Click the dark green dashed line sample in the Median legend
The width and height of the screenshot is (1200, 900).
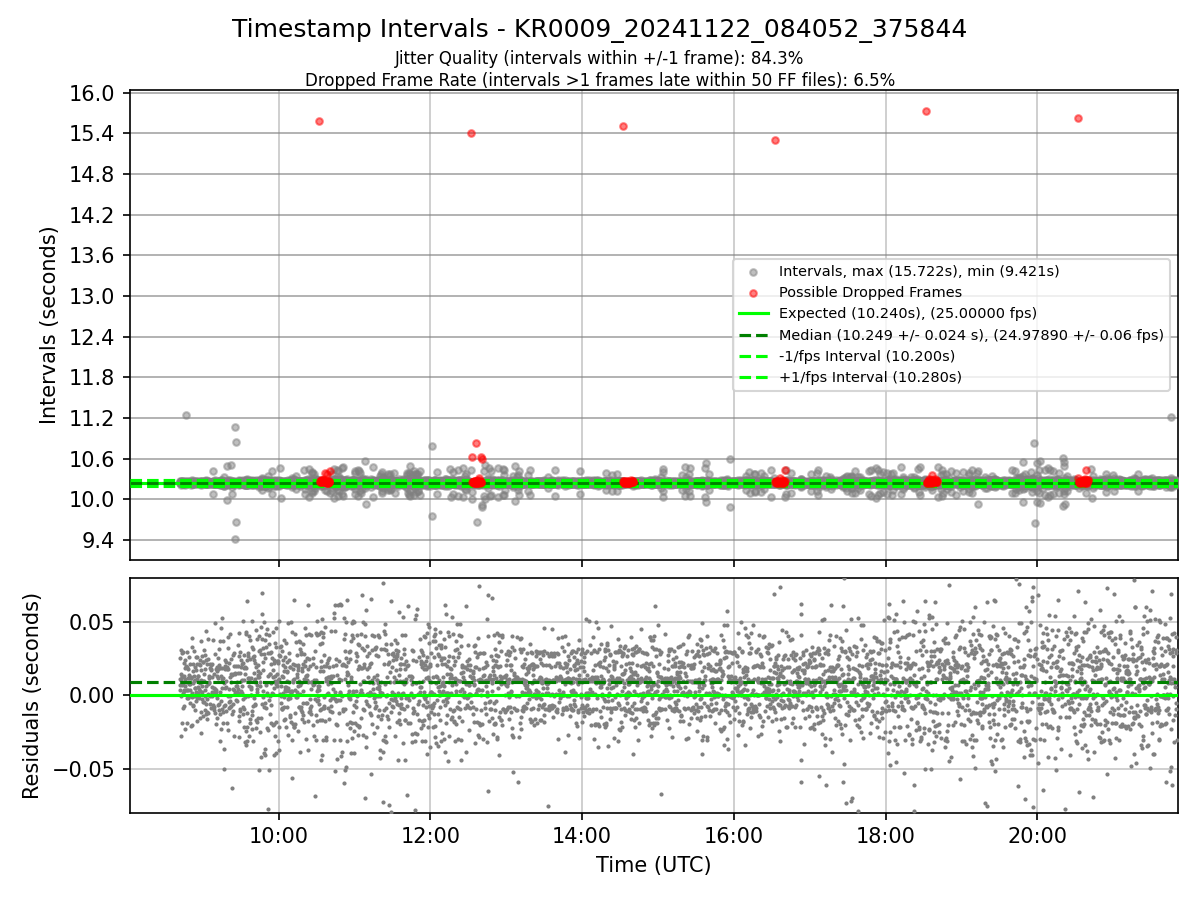tap(753, 335)
